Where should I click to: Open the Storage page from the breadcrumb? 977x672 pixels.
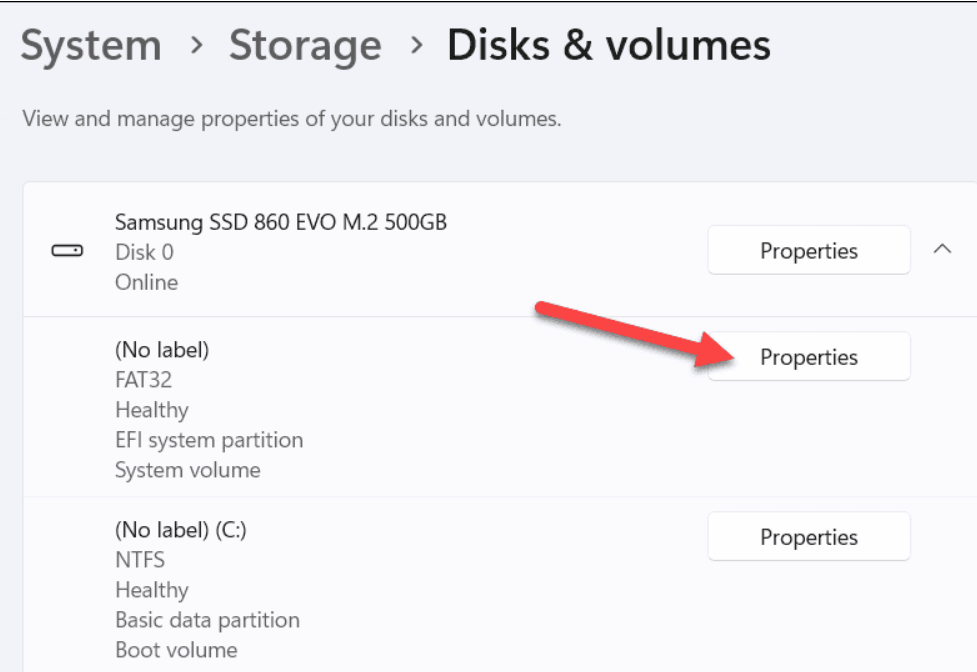(305, 44)
